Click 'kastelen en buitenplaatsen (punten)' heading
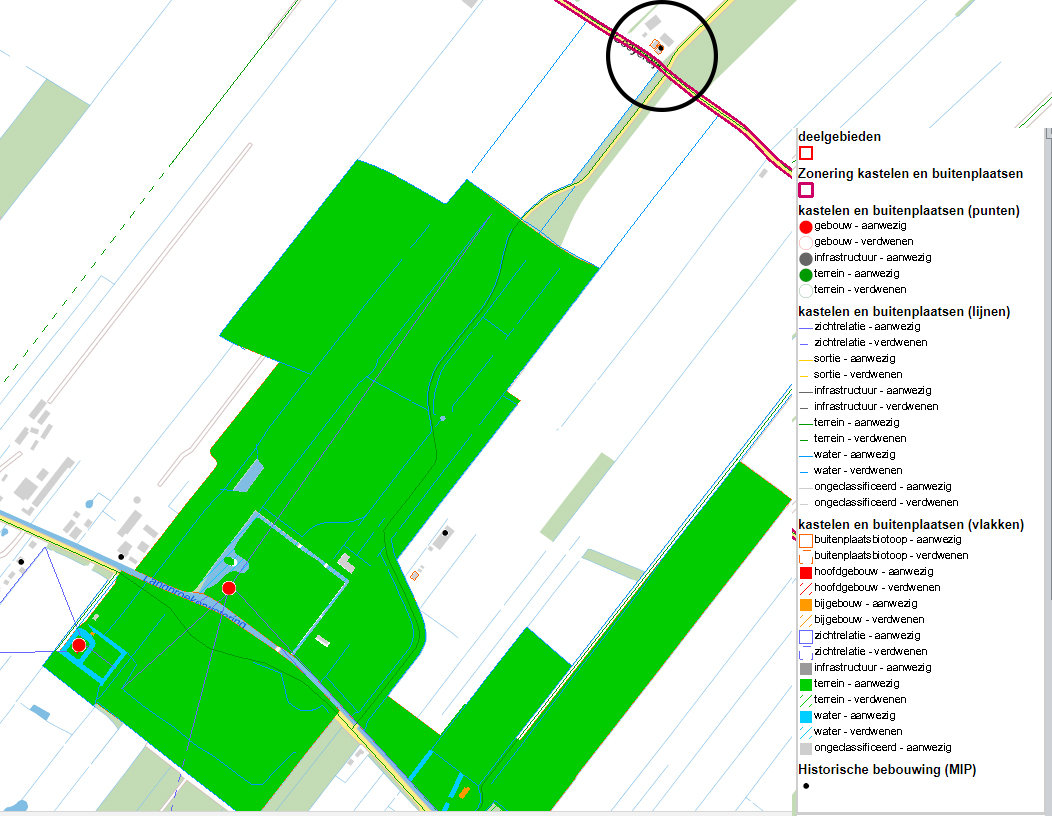Screen dimensions: 1052x816 click(908, 210)
